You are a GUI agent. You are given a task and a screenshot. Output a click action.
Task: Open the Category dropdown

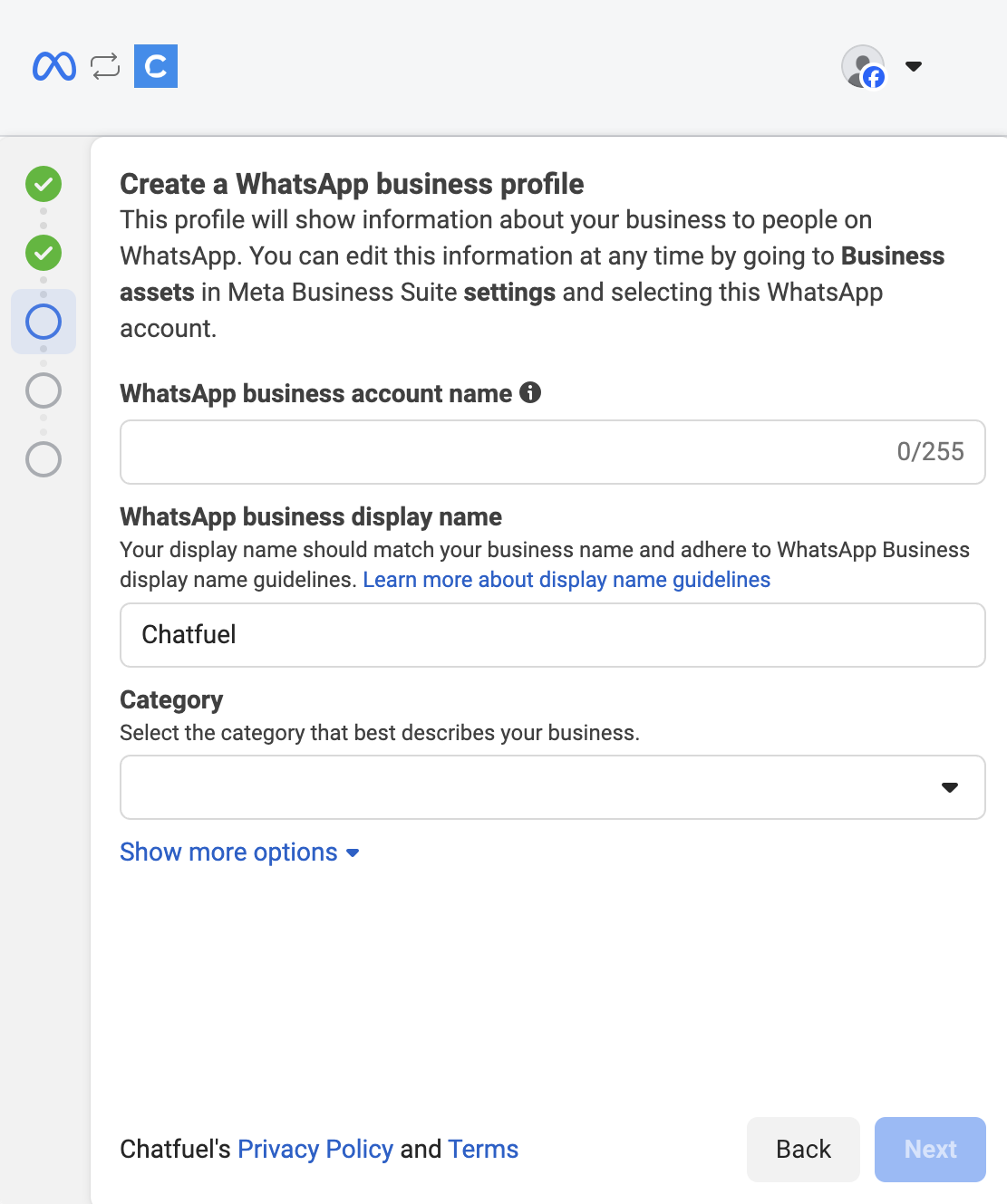point(553,787)
